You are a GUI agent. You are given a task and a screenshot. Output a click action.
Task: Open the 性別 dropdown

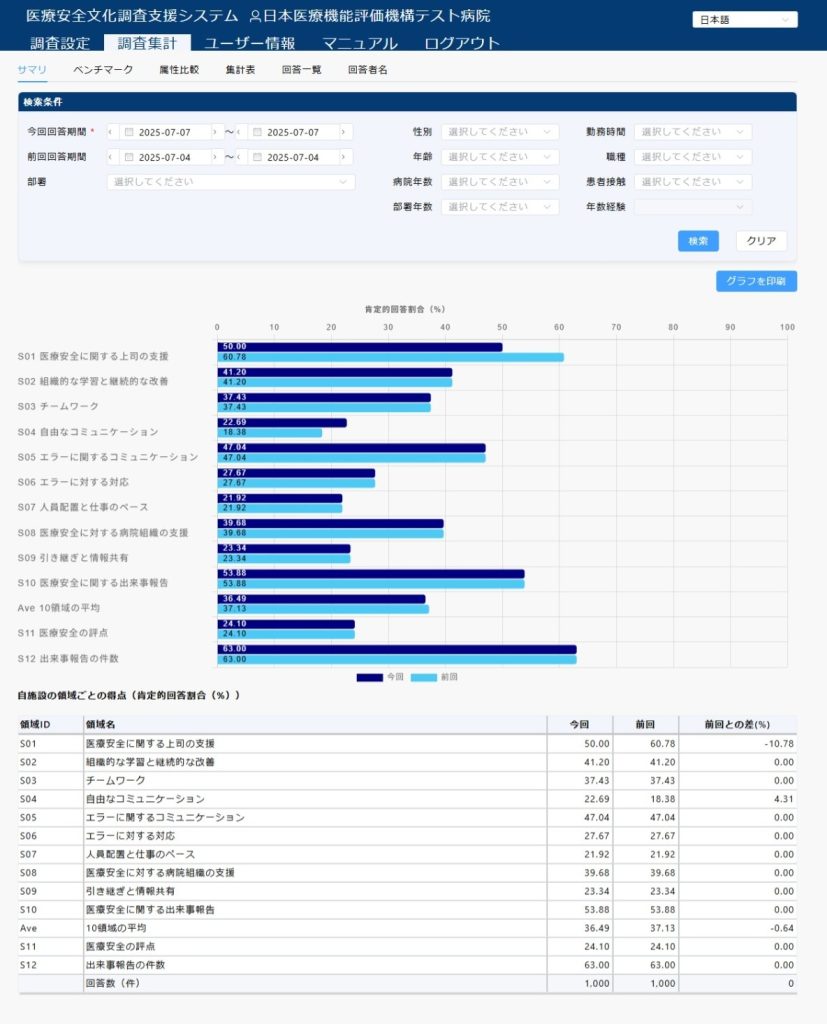pyautogui.click(x=500, y=132)
